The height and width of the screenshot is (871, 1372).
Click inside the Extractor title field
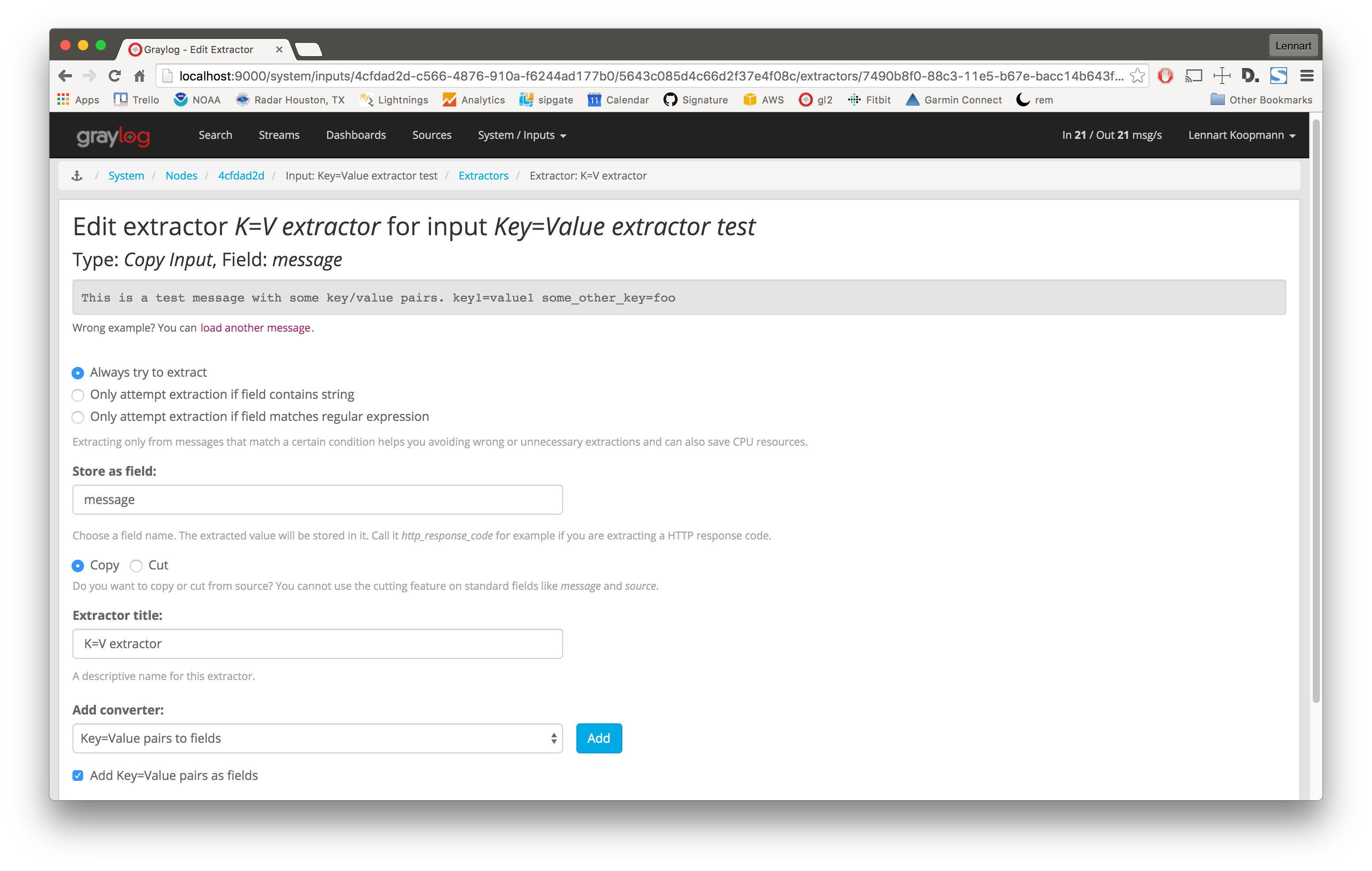point(317,644)
